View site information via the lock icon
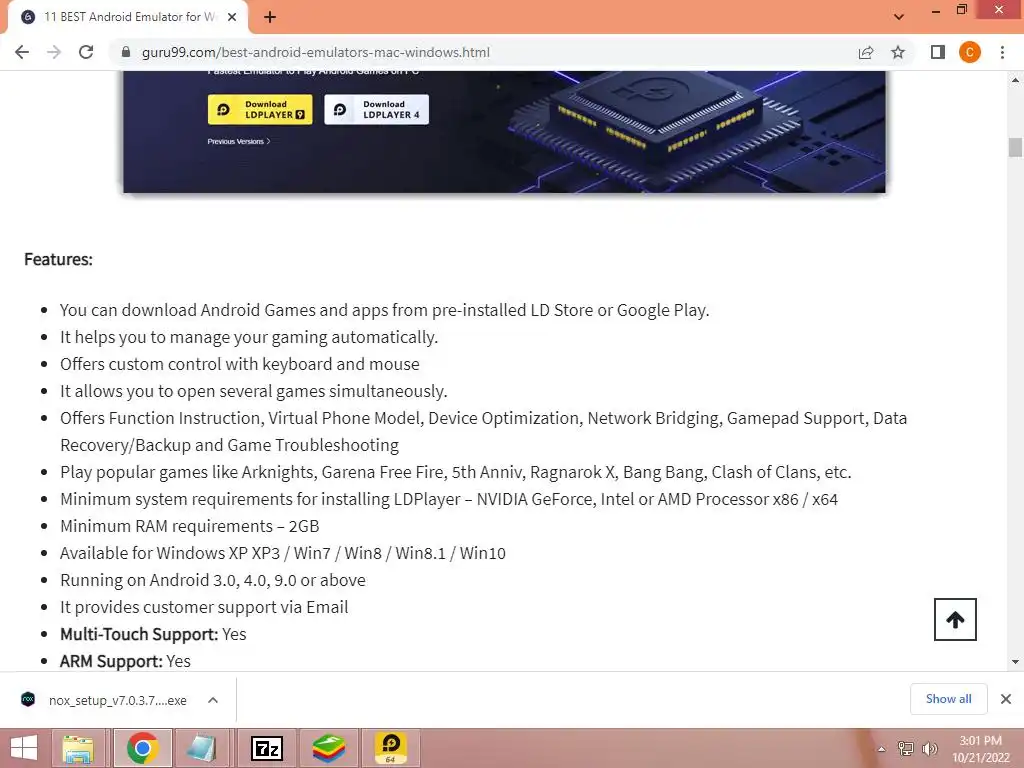The height and width of the screenshot is (768, 1024). pos(126,52)
